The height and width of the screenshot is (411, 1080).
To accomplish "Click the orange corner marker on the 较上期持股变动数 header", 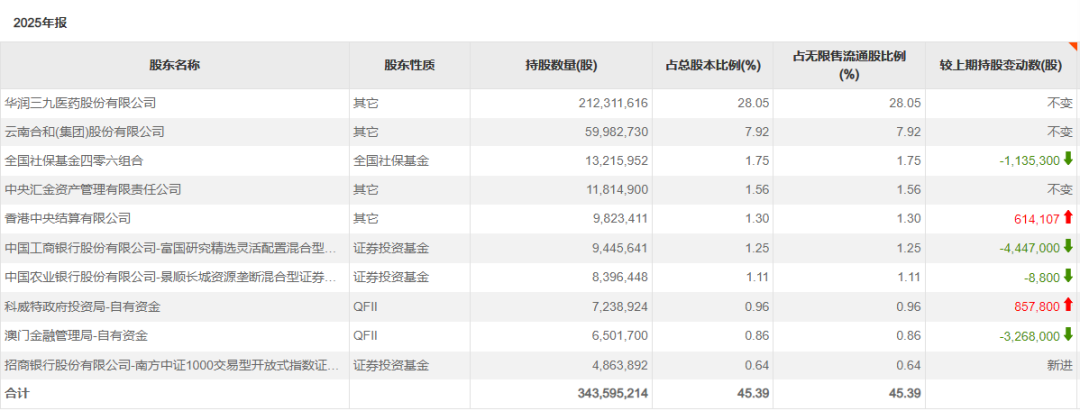I will point(1073,46).
